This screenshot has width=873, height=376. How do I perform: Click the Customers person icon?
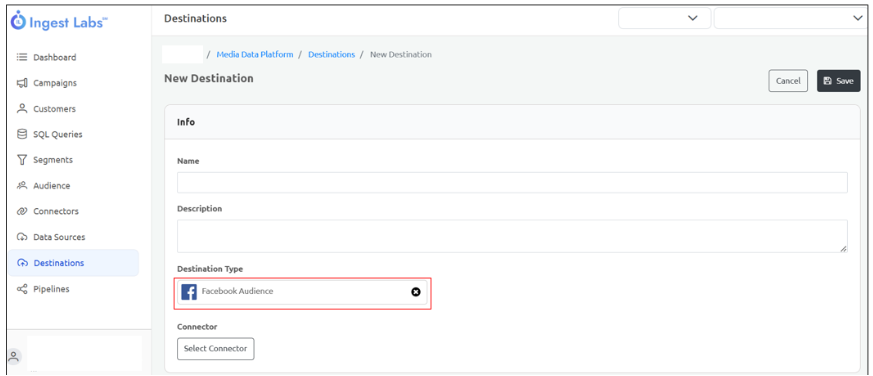pyautogui.click(x=22, y=109)
